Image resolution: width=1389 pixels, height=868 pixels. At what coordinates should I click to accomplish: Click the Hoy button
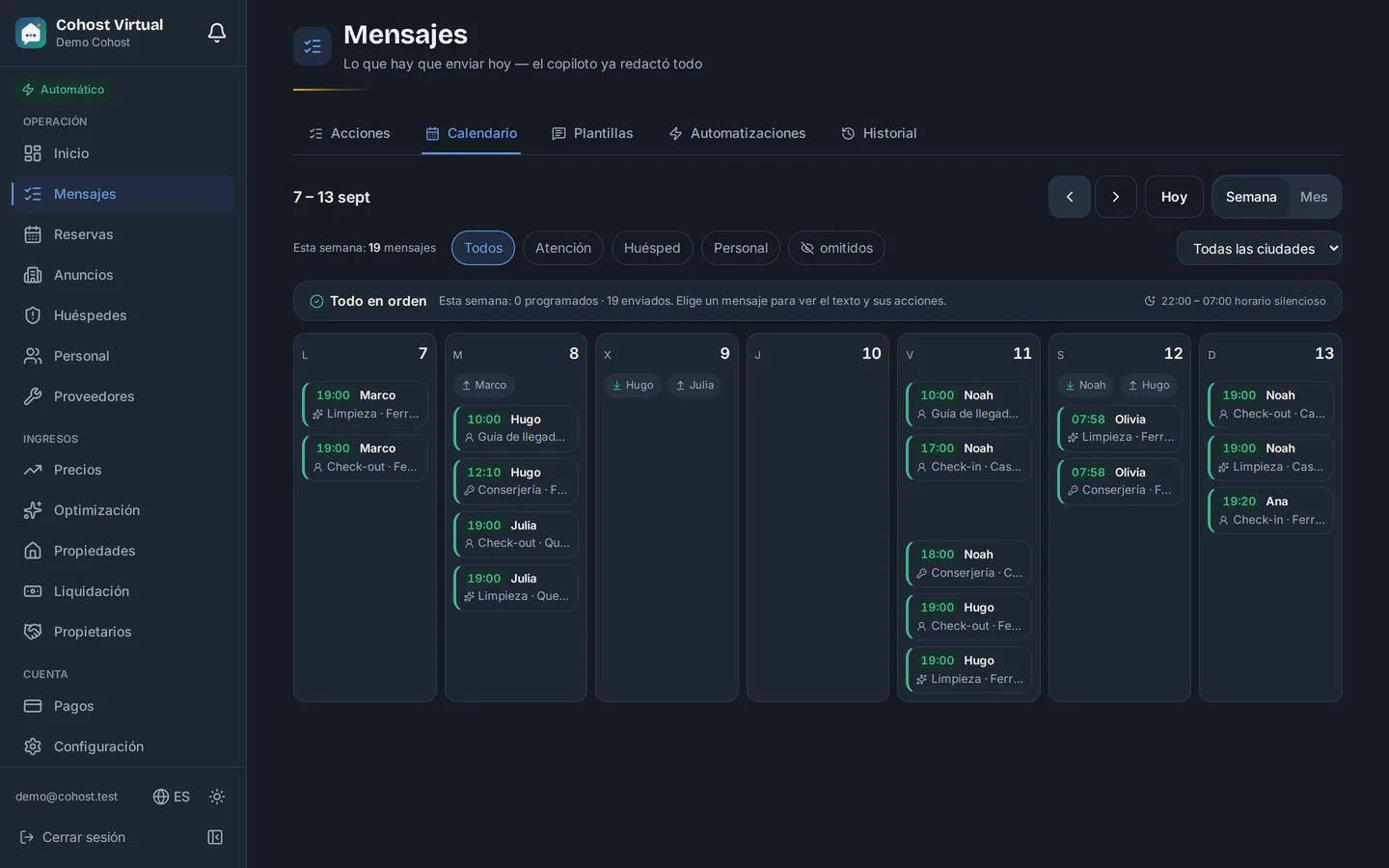[x=1174, y=197]
